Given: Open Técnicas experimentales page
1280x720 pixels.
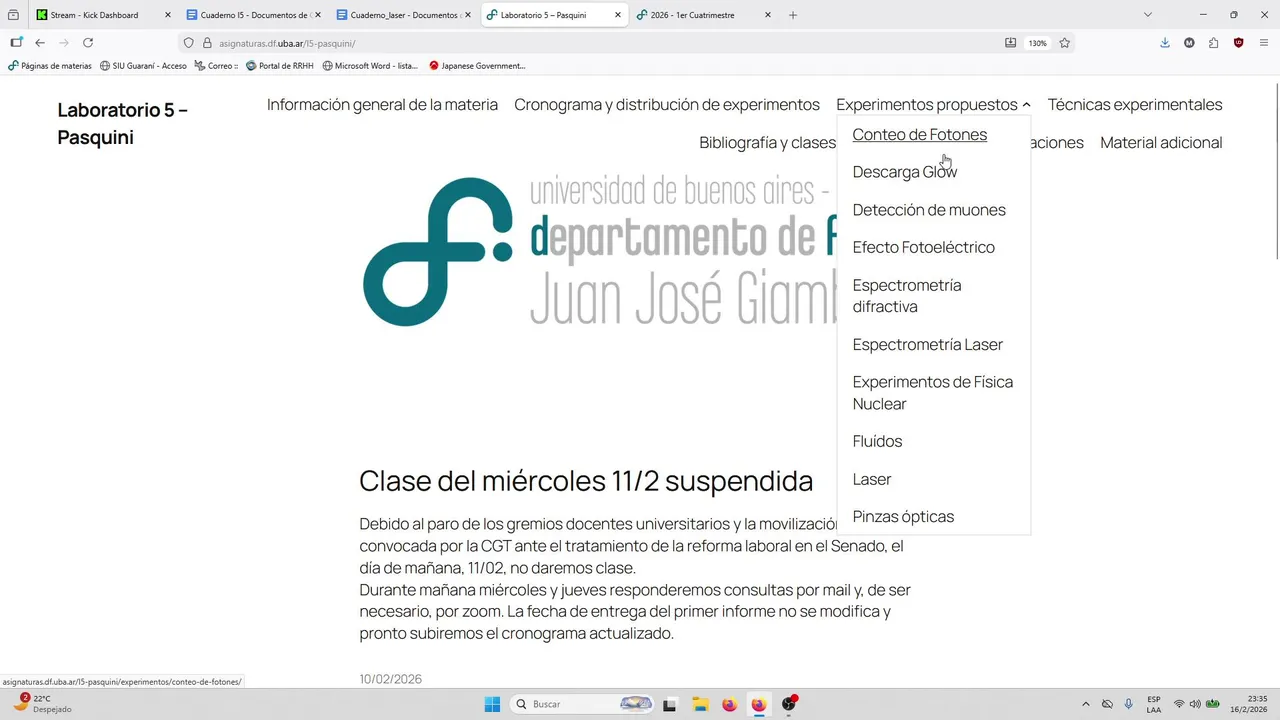Looking at the screenshot, I should click(1135, 105).
